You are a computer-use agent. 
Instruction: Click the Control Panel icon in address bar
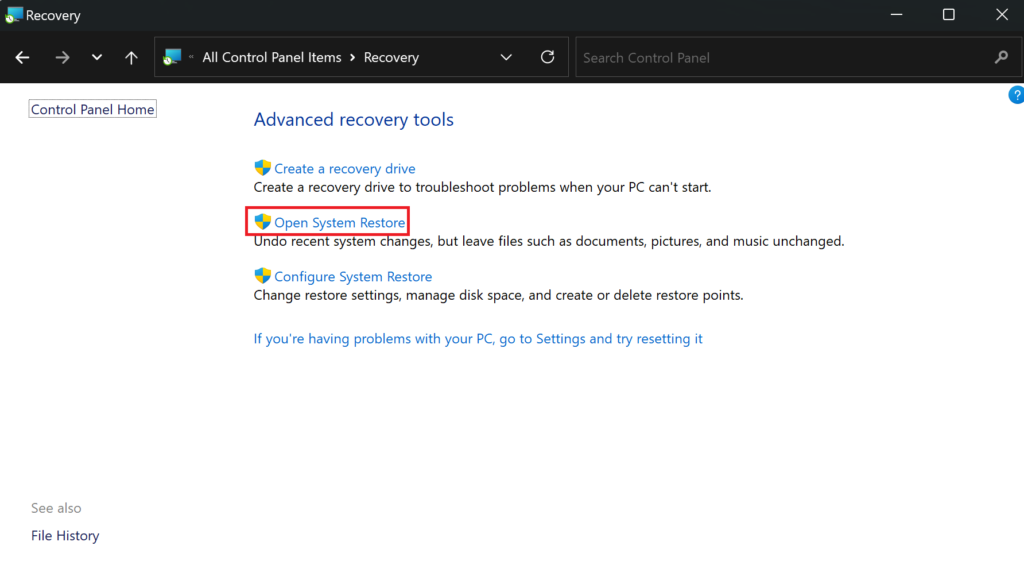pos(173,57)
